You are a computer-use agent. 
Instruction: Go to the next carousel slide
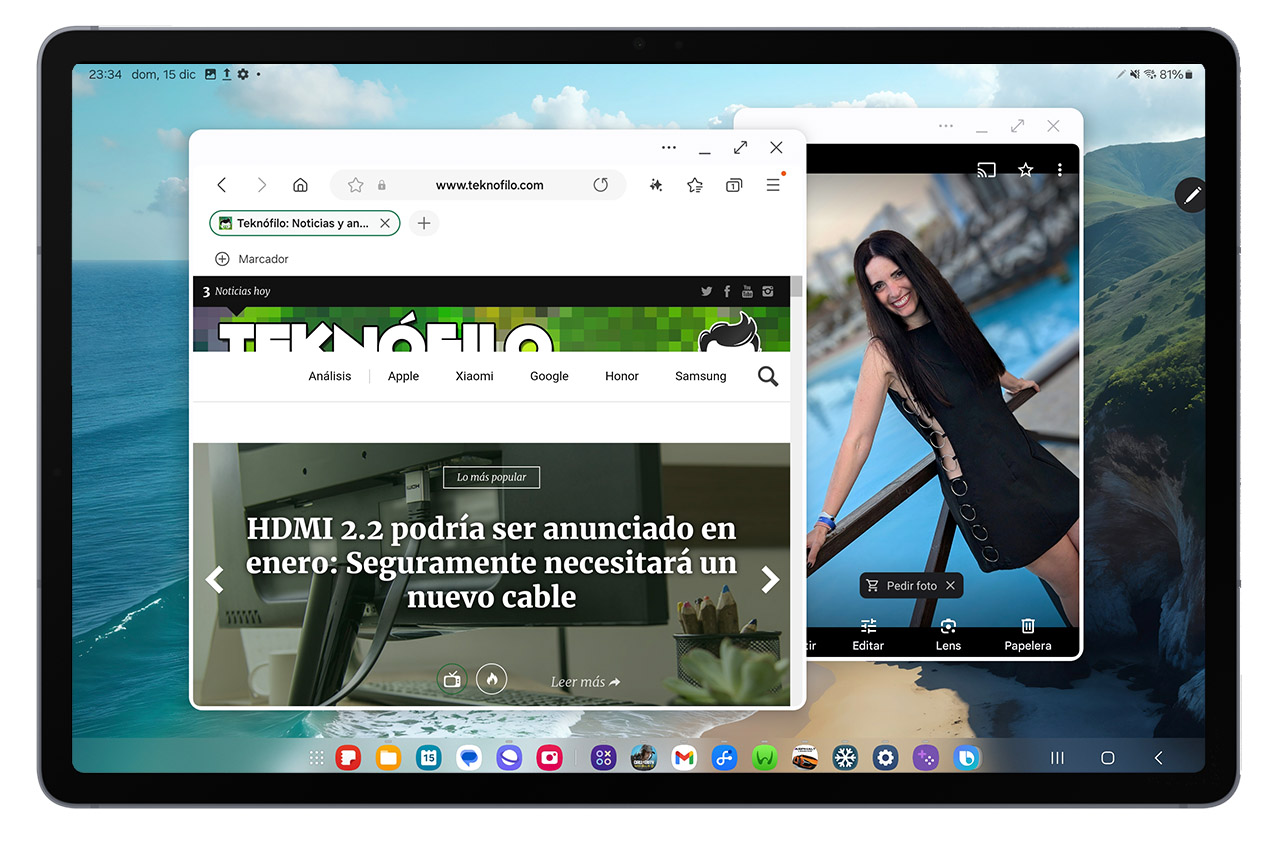click(770, 580)
